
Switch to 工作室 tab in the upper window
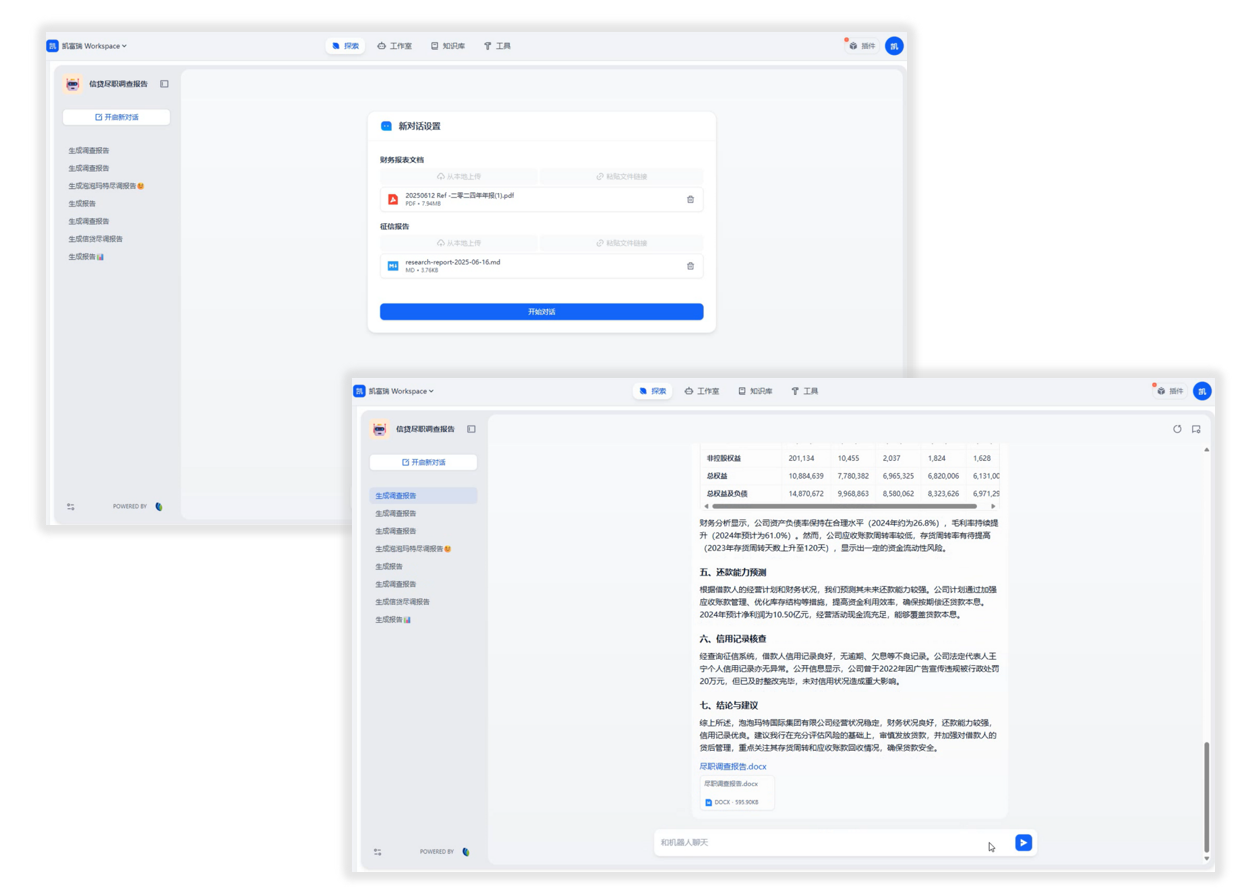point(394,46)
